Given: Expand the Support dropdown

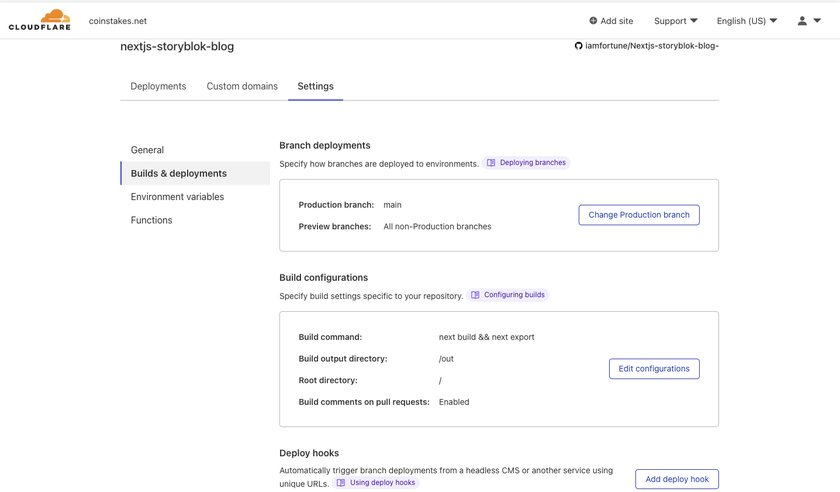Looking at the screenshot, I should point(676,21).
